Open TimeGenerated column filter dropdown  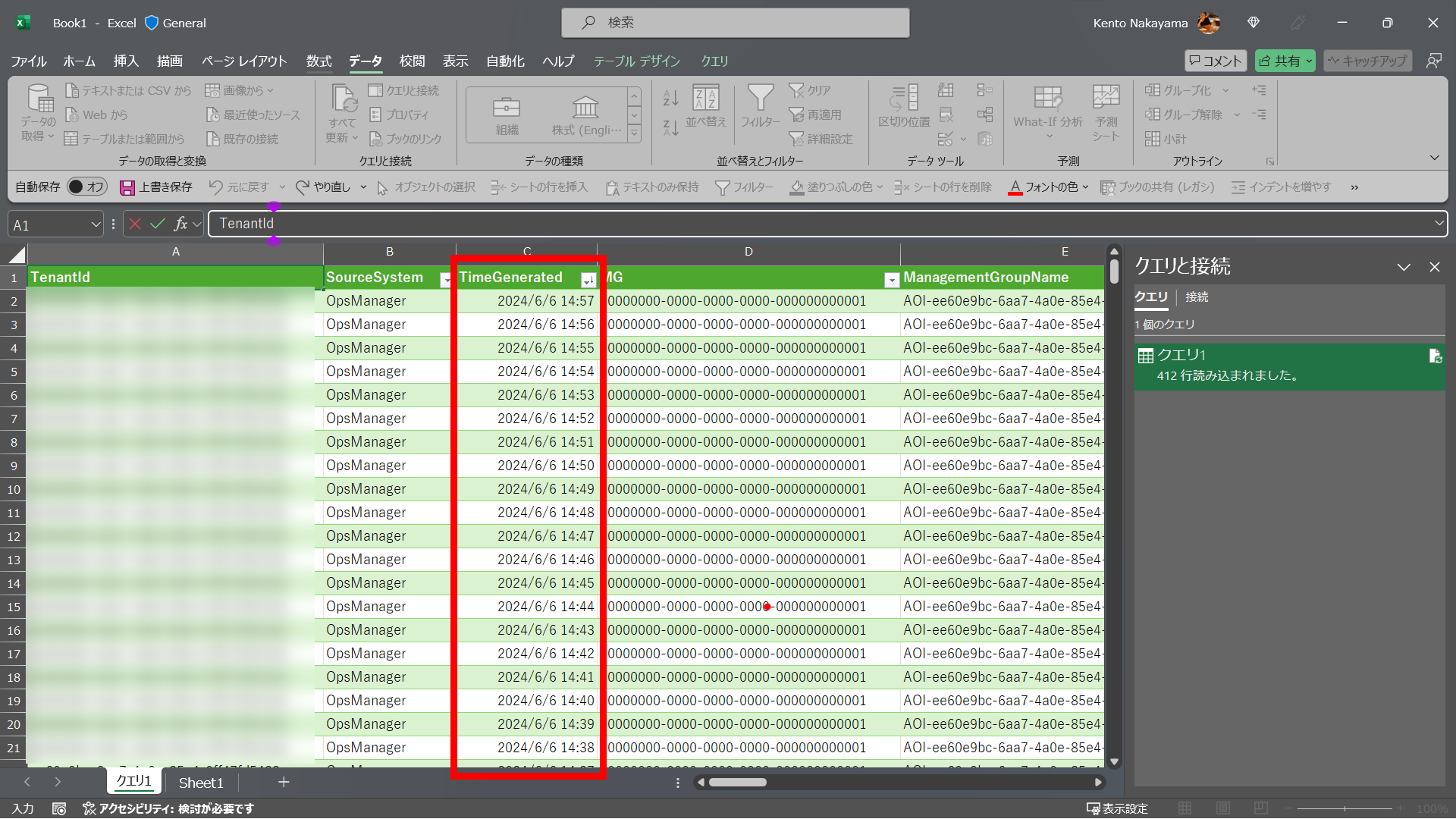588,281
